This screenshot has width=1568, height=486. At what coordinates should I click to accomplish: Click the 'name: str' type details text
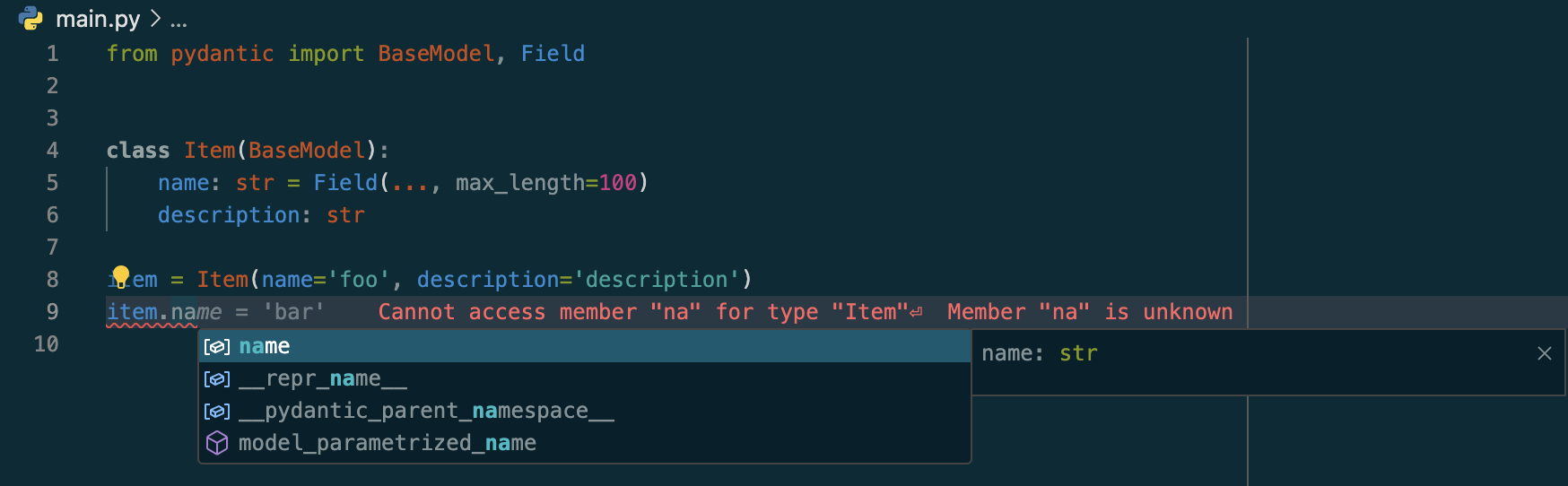pyautogui.click(x=1039, y=354)
